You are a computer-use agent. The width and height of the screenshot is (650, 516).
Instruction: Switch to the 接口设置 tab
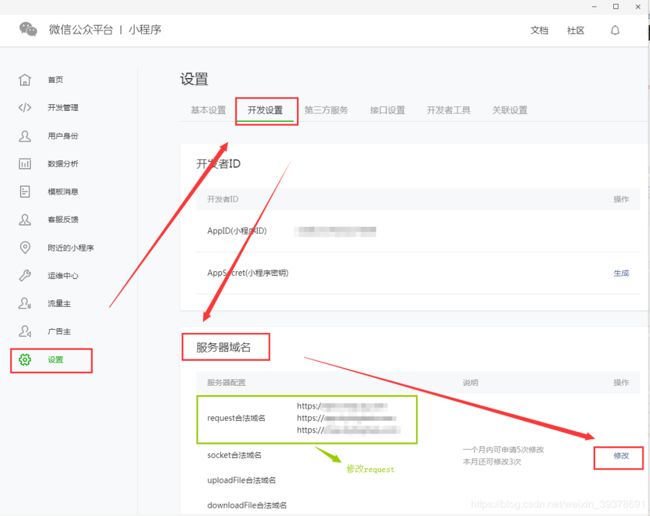pos(388,110)
